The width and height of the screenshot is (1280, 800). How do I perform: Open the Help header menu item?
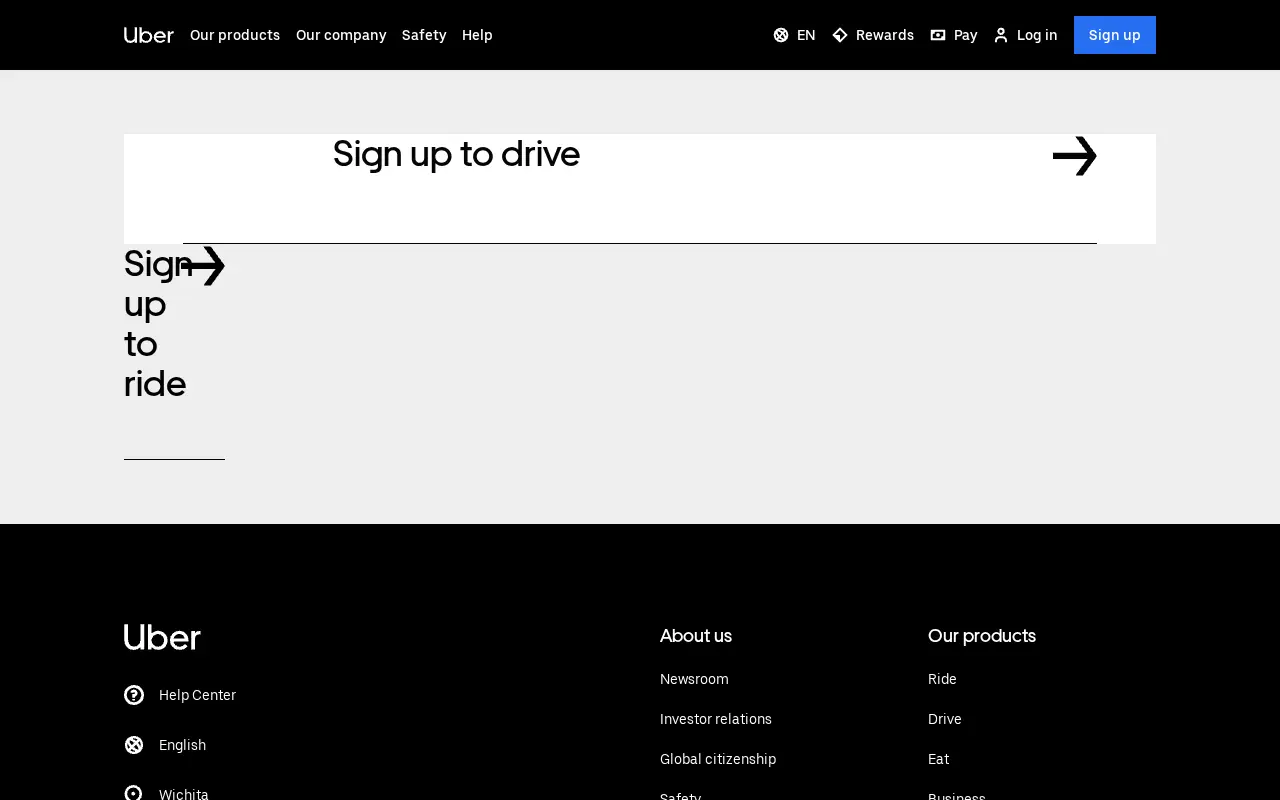tap(477, 35)
